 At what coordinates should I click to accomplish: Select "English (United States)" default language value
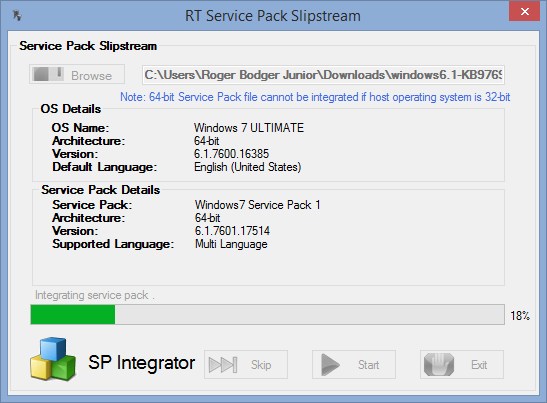coord(247,167)
